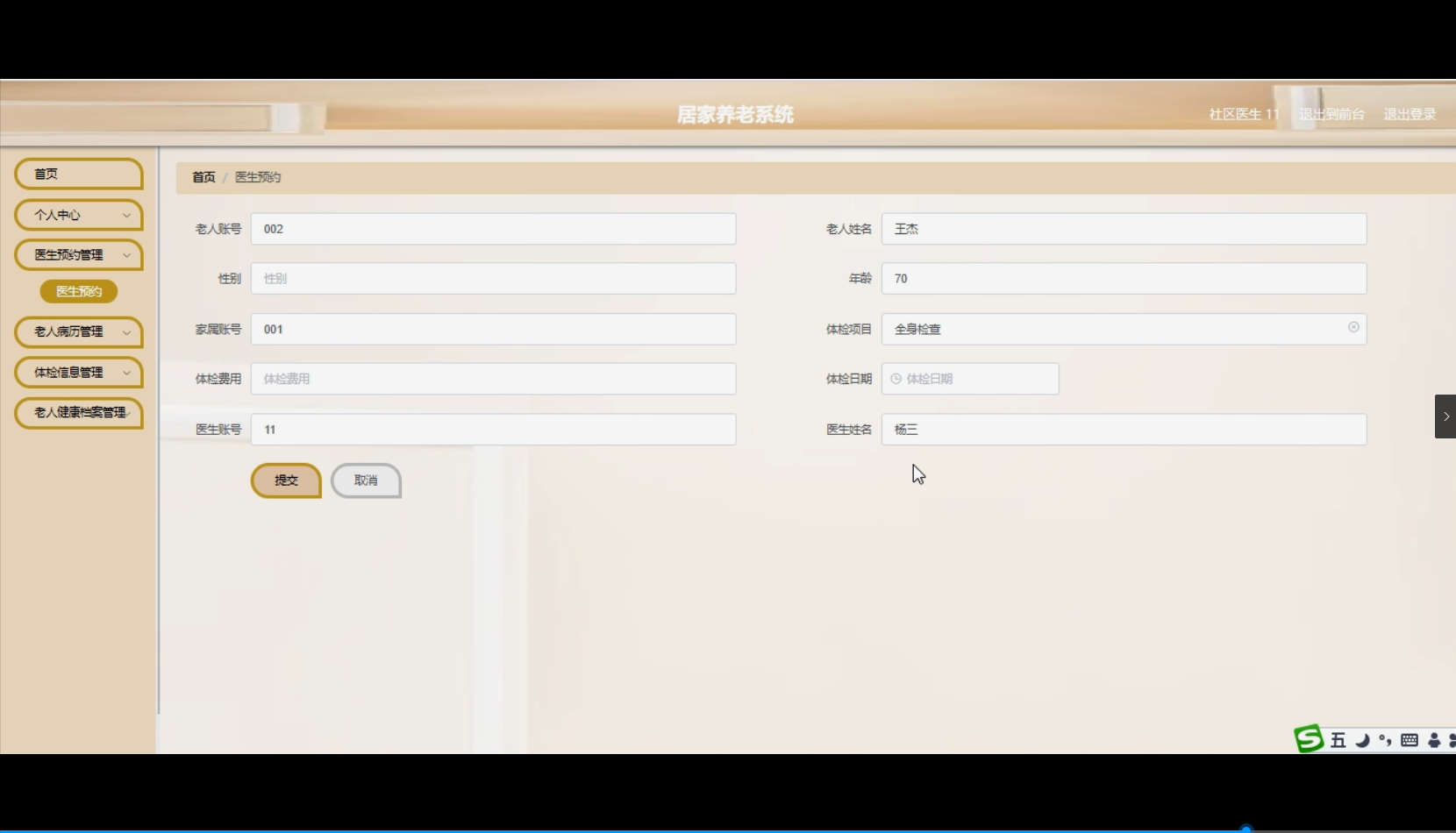Expand 个人中心 menu chevron
1456x833 pixels.
click(x=126, y=215)
